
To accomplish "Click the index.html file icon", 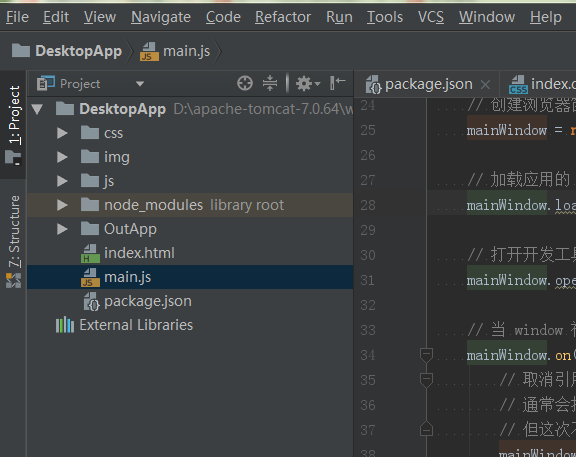I will click(90, 253).
